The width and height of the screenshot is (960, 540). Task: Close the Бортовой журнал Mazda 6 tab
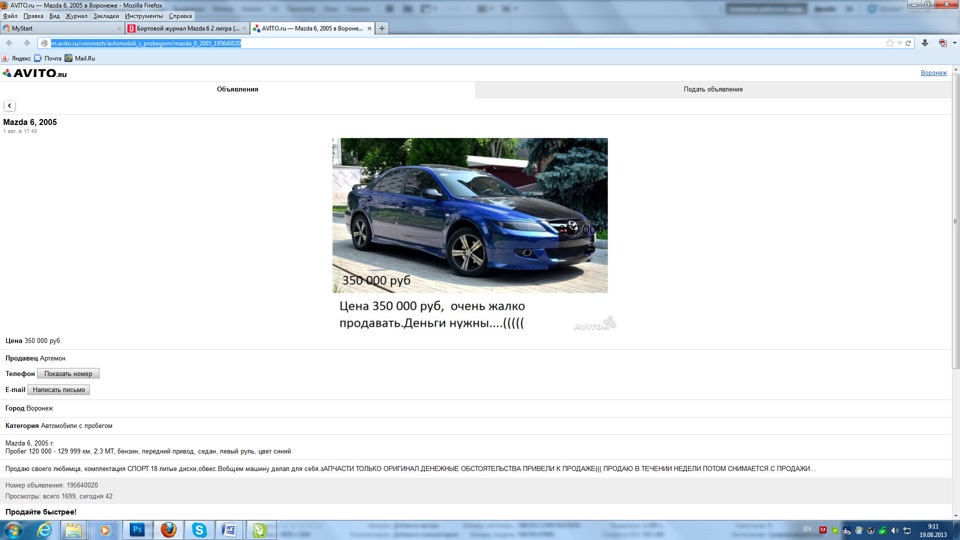244,29
